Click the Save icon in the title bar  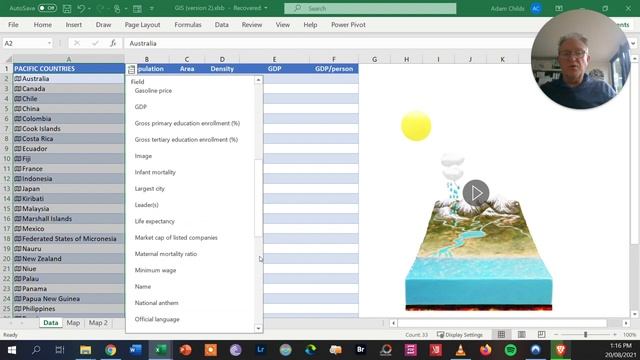[x=67, y=8]
